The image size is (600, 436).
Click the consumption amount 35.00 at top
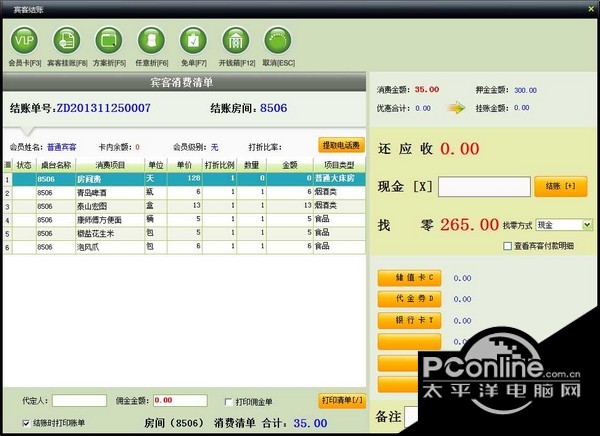427,90
